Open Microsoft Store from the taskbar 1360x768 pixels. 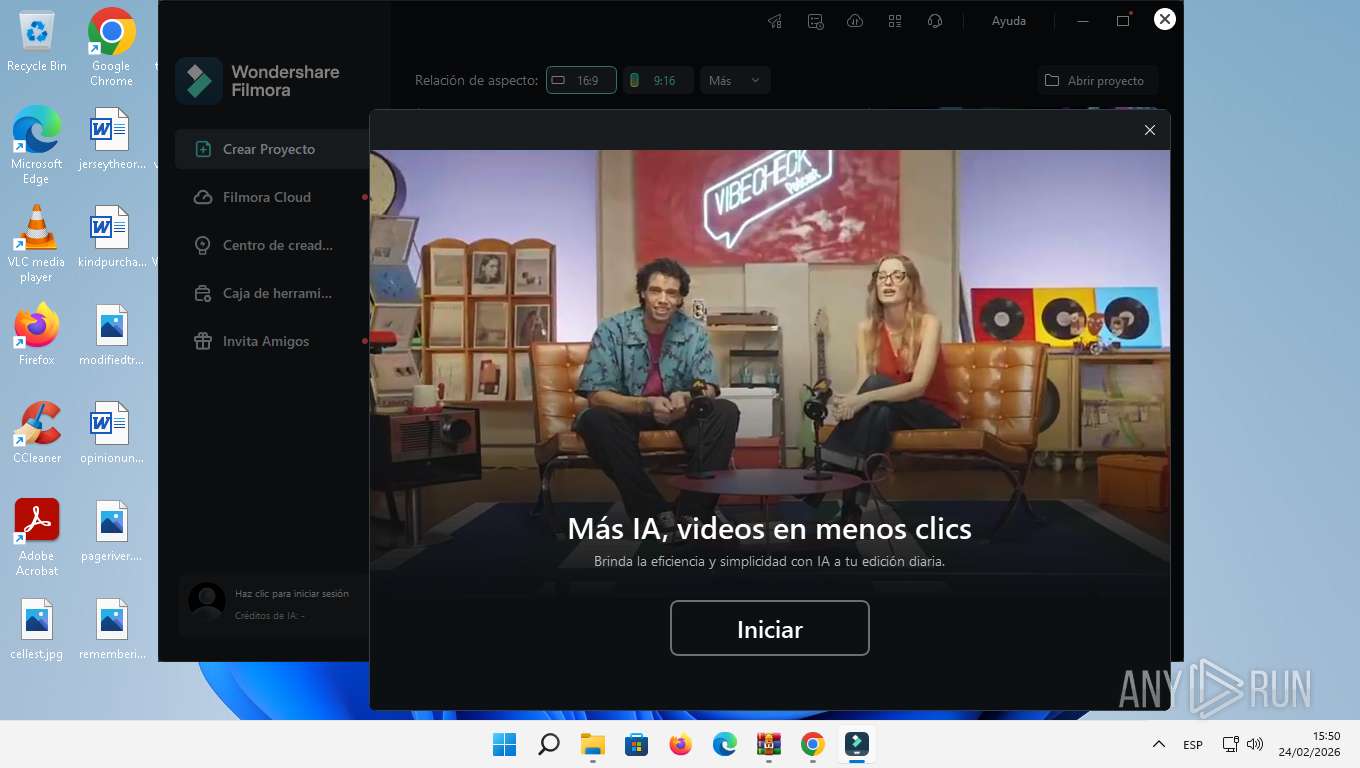pos(637,744)
